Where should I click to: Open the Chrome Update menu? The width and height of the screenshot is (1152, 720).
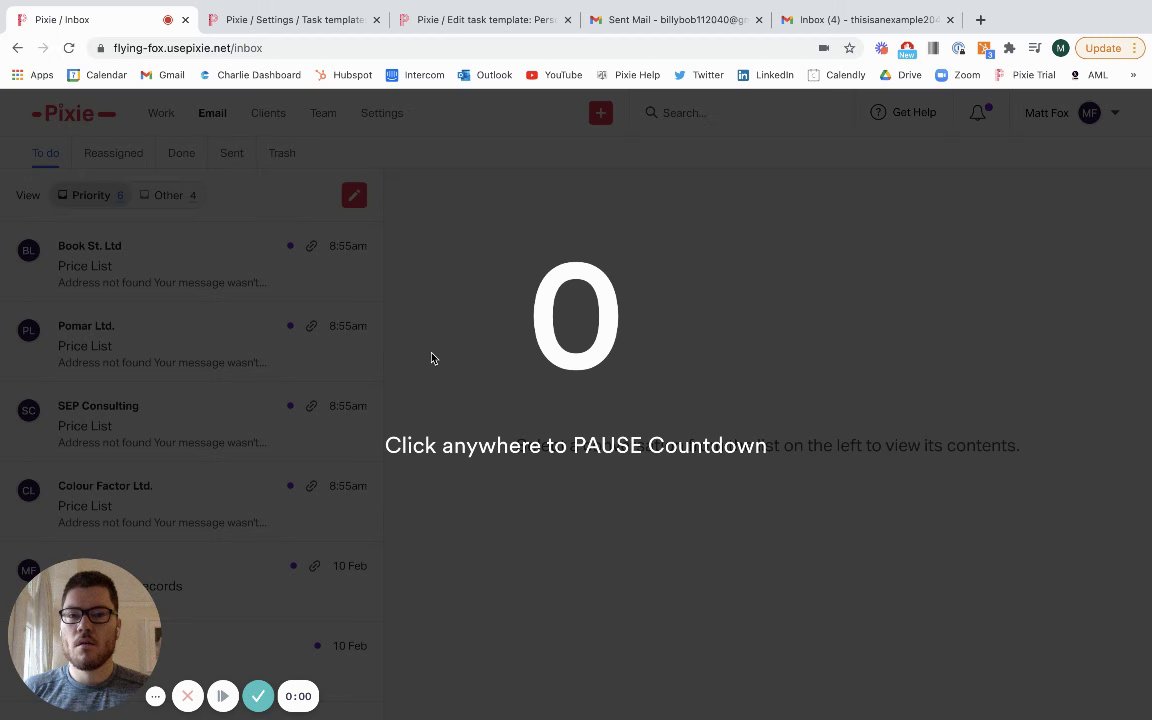[1109, 48]
